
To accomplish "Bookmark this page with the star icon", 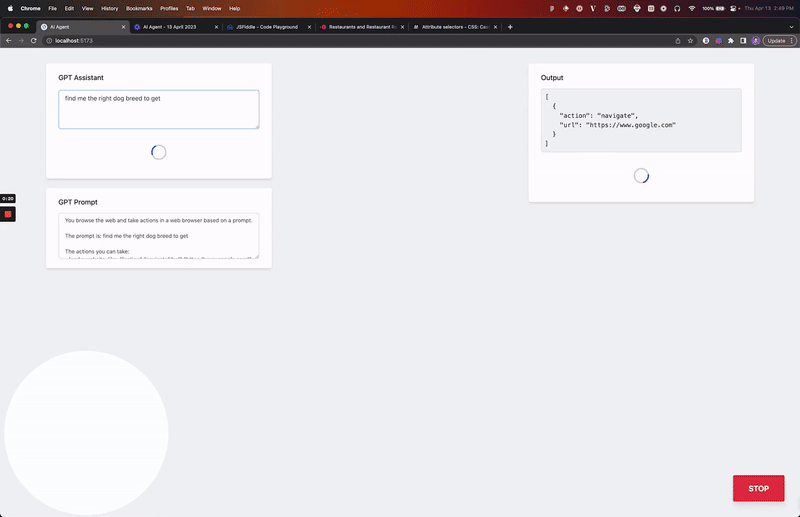I will click(690, 41).
